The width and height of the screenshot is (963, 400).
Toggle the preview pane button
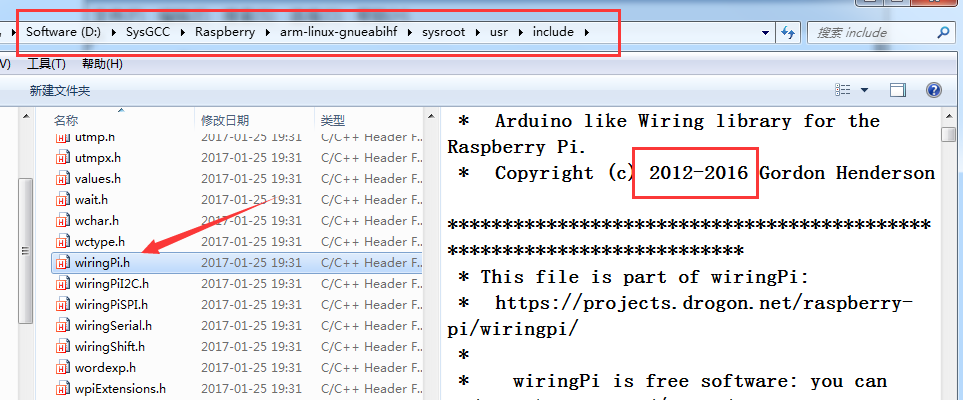pos(898,90)
